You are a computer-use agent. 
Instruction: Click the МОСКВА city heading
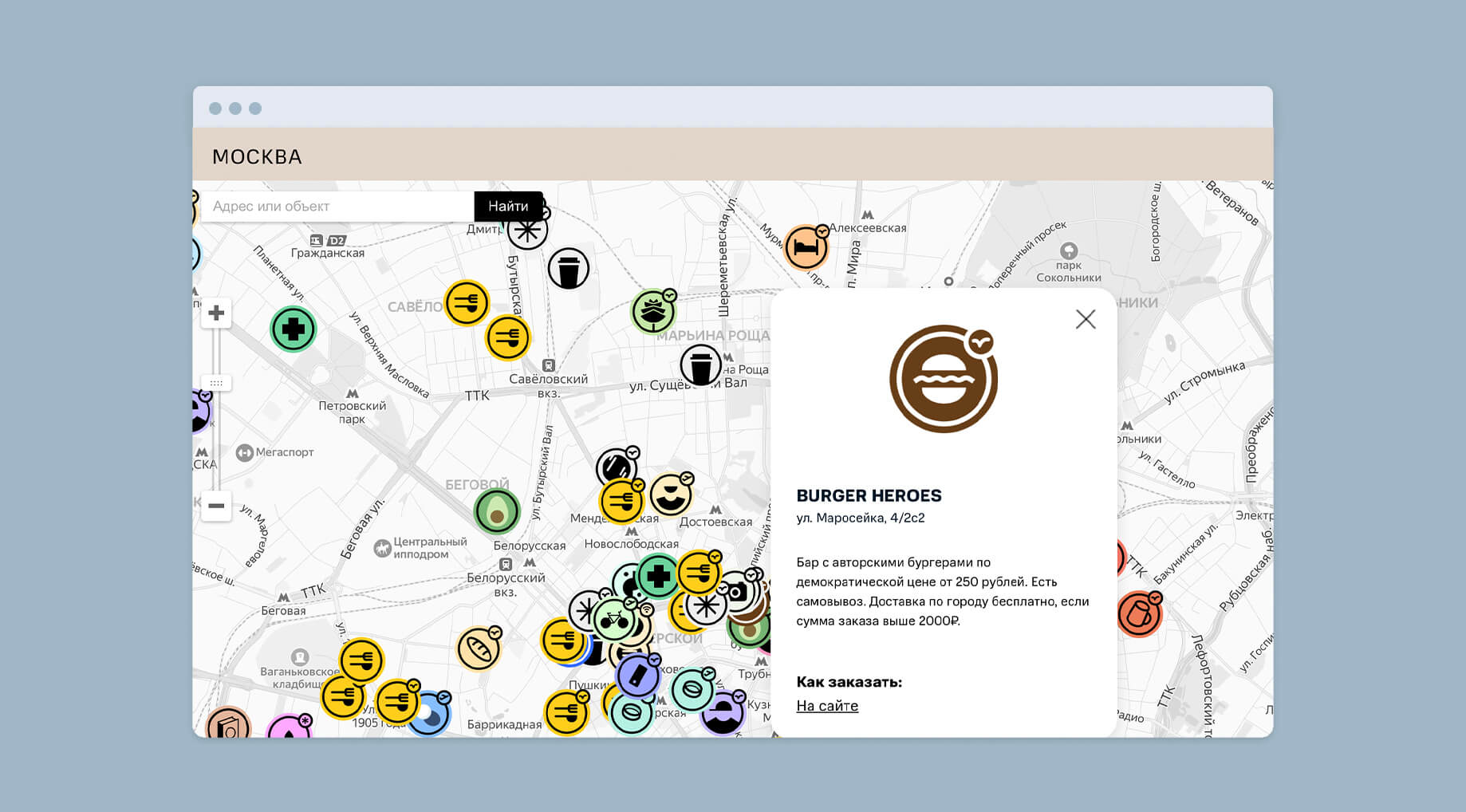[x=257, y=156]
